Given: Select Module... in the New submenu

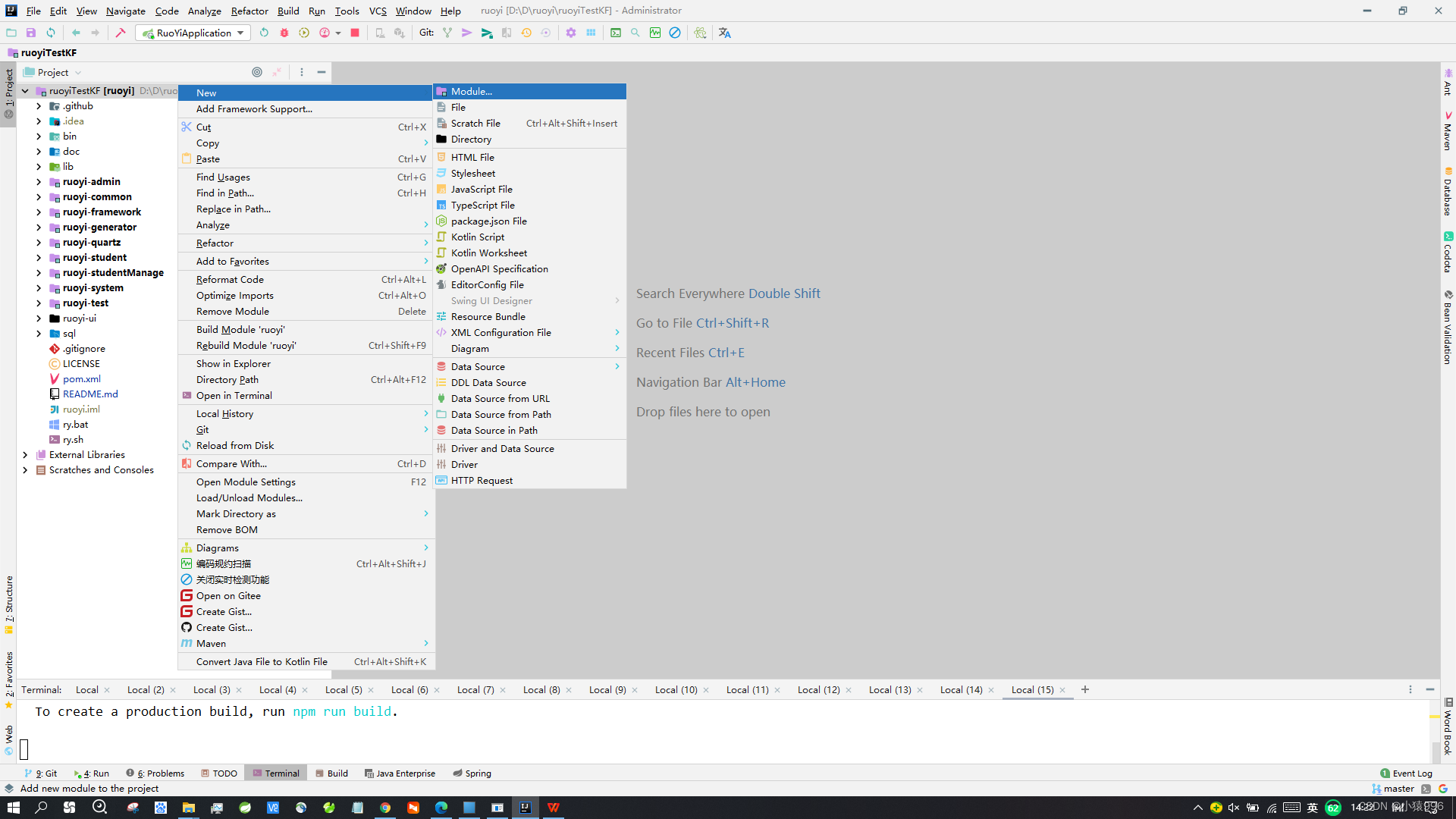Looking at the screenshot, I should click(471, 91).
